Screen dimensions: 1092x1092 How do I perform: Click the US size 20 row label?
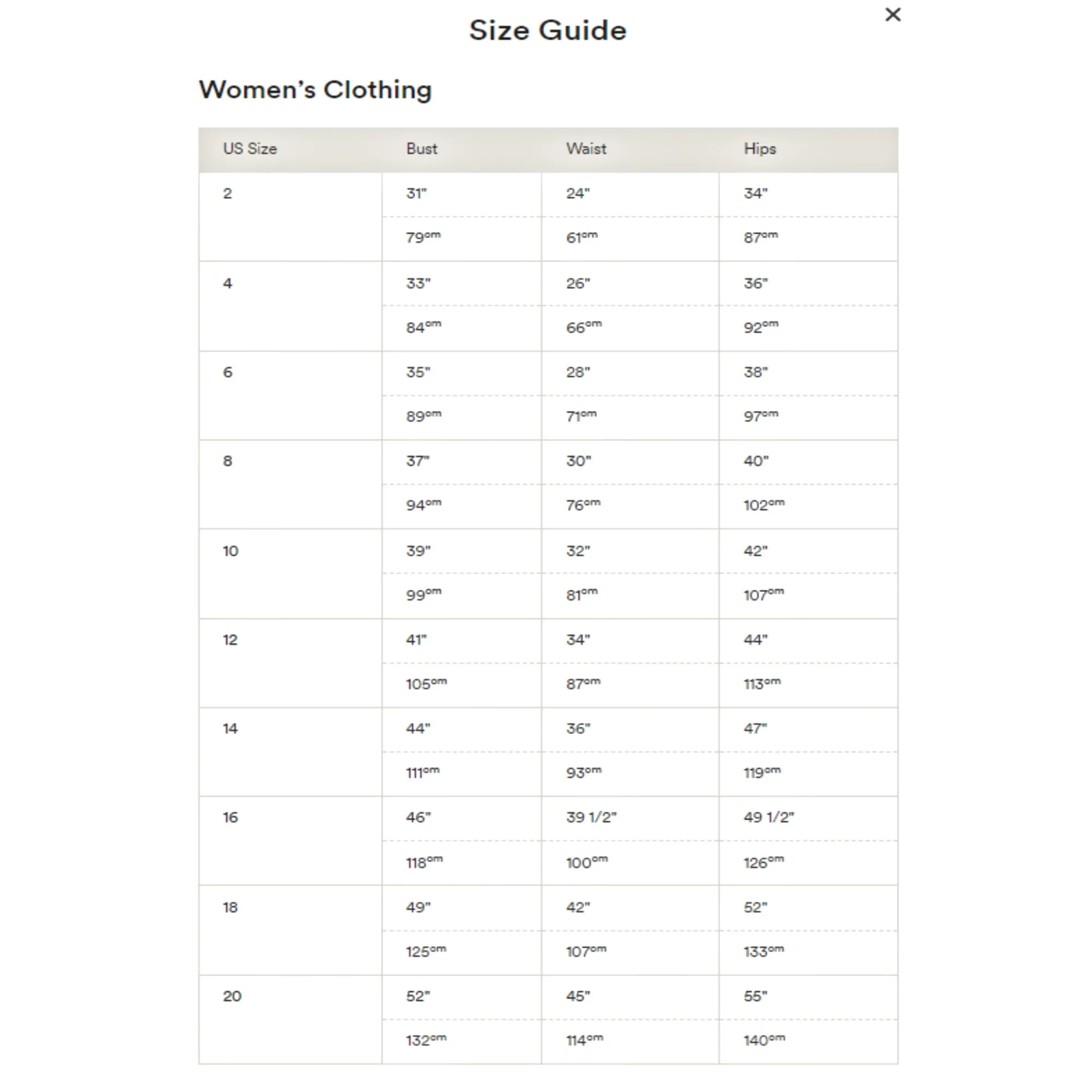tap(232, 996)
